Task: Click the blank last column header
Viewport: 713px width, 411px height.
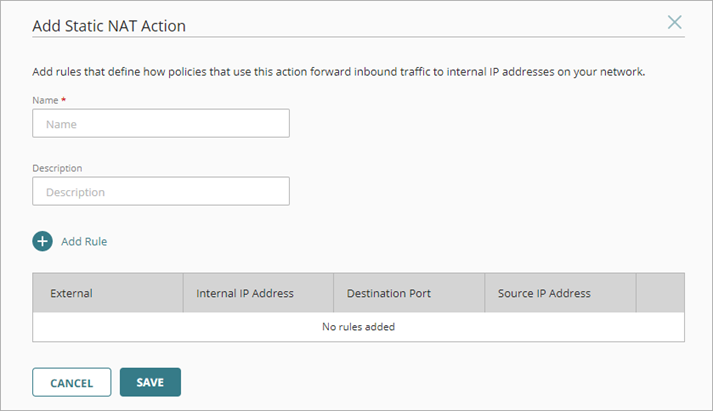Action: [660, 293]
